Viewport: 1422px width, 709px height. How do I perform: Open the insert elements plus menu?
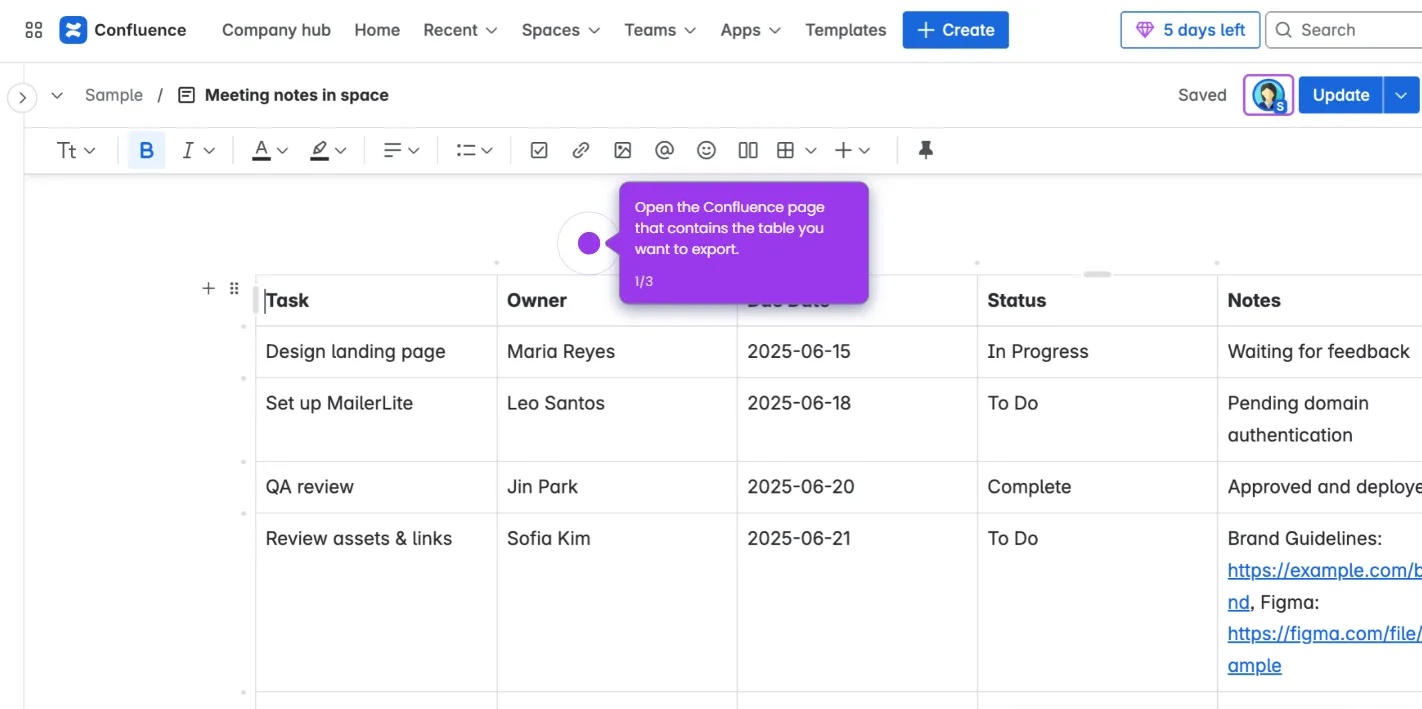pyautogui.click(x=852, y=150)
